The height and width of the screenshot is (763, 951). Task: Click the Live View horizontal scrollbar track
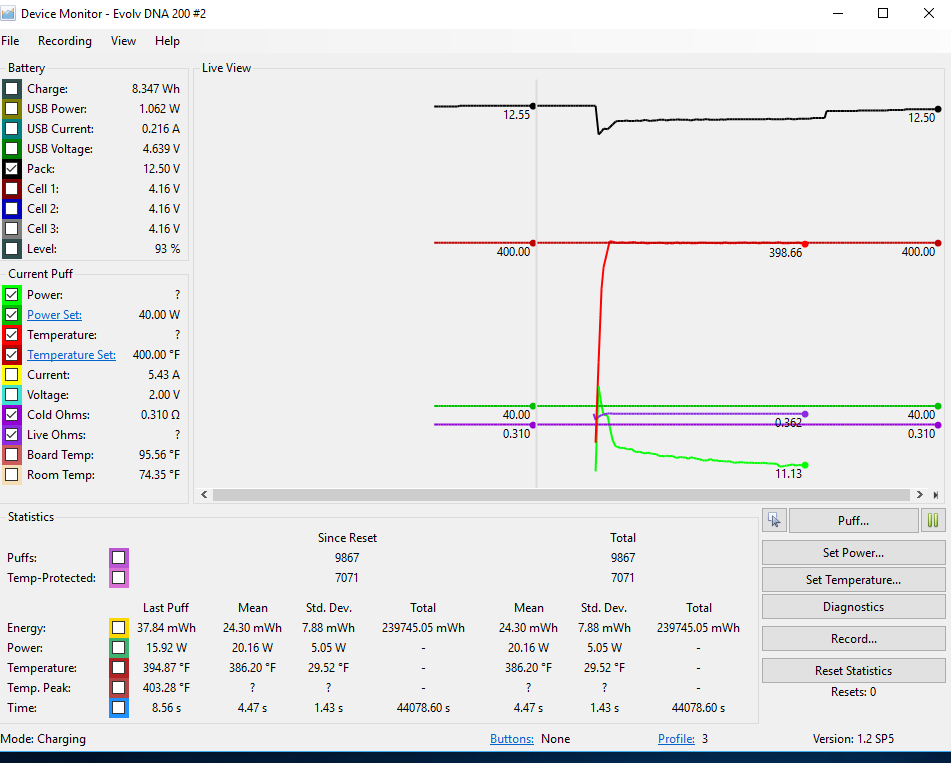560,495
